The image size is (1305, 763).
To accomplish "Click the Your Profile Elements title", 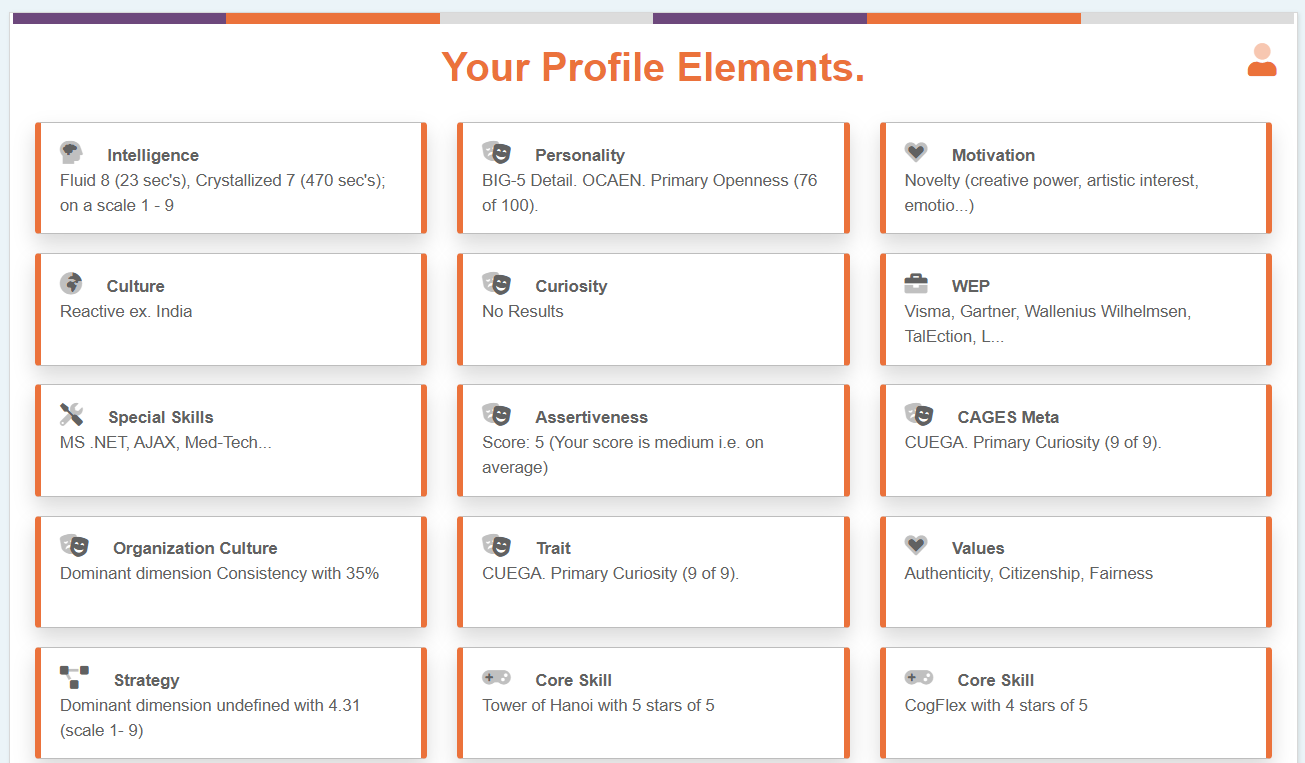I will [653, 68].
